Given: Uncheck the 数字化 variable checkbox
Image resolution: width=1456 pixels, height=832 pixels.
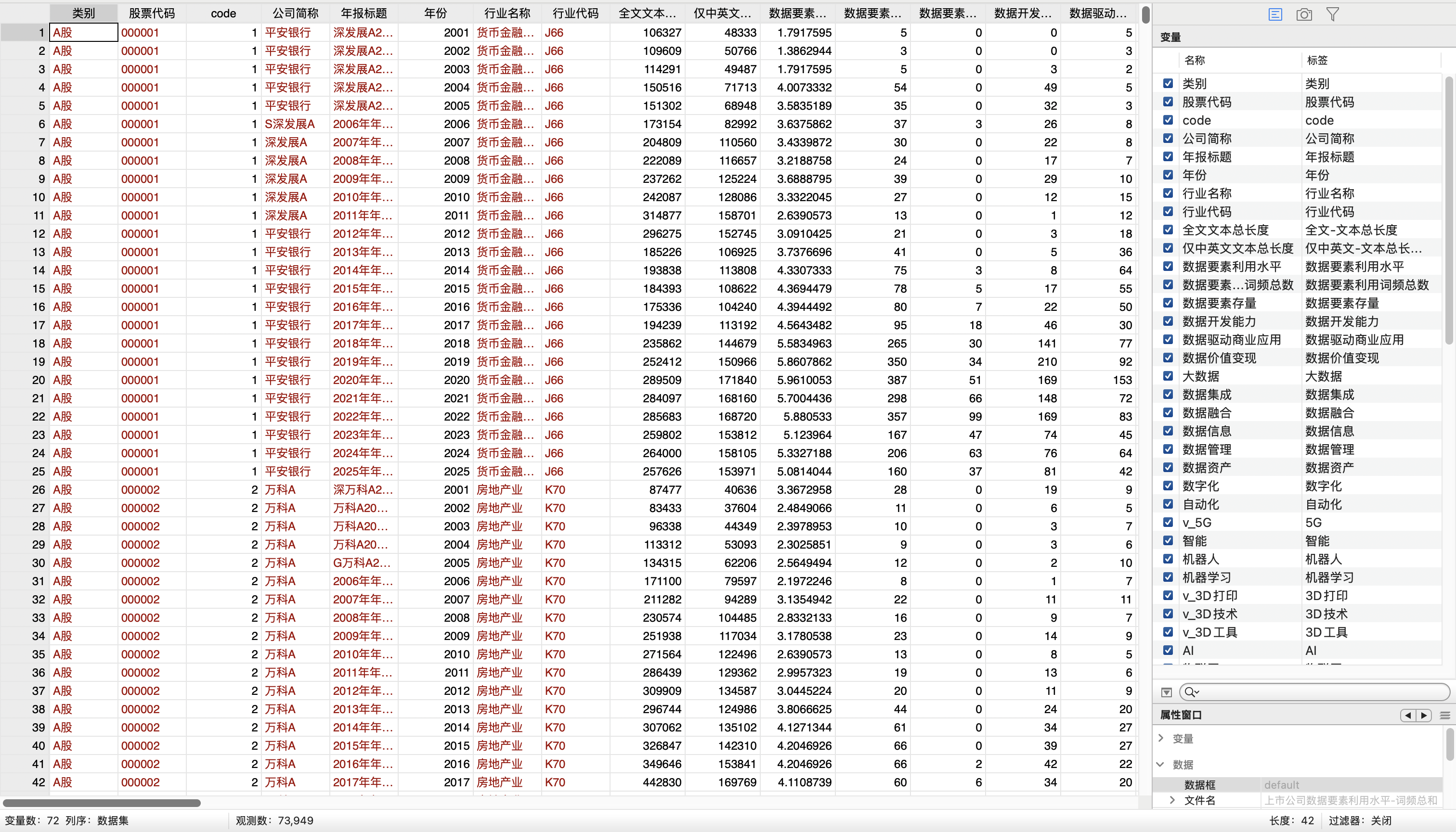Looking at the screenshot, I should tap(1168, 486).
